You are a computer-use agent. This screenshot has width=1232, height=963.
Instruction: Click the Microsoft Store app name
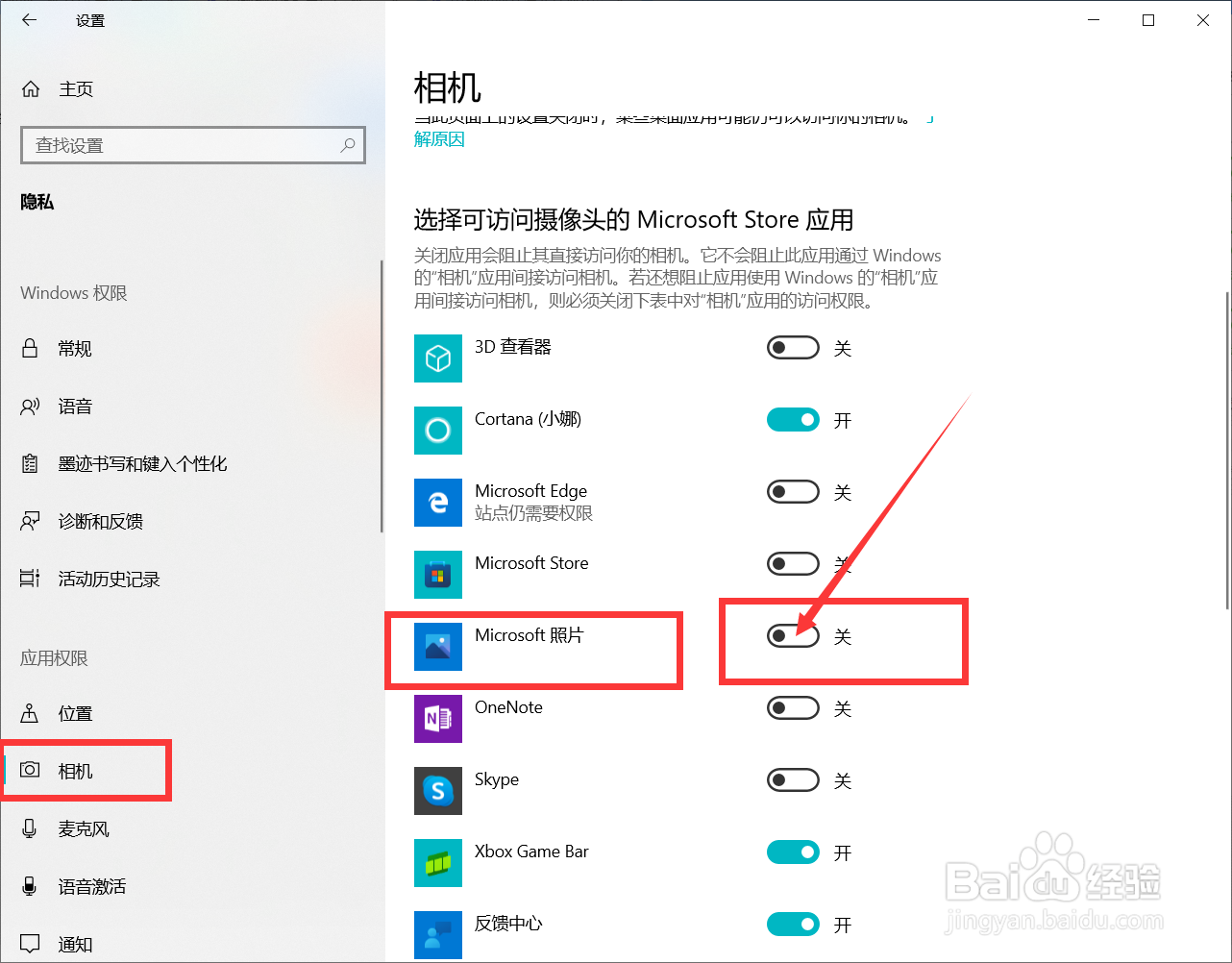[531, 563]
